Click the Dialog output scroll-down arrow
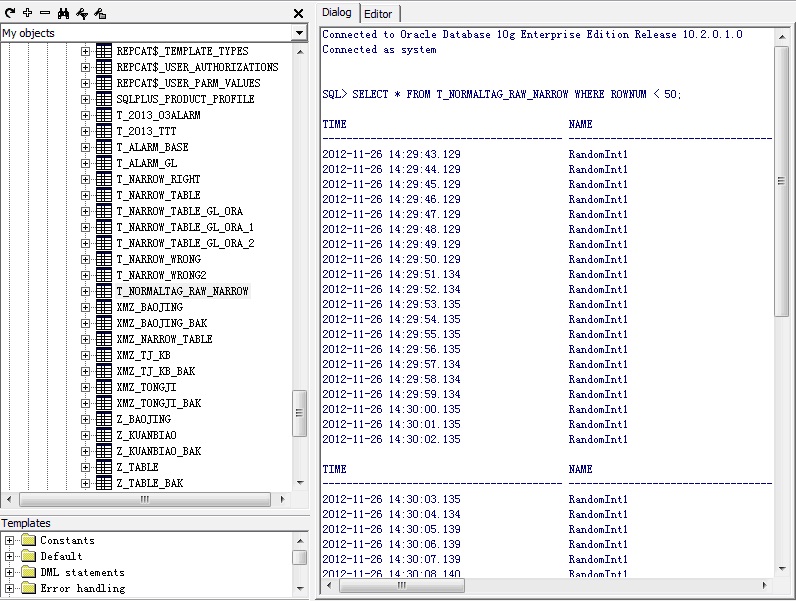The width and height of the screenshot is (796, 601). [x=782, y=569]
